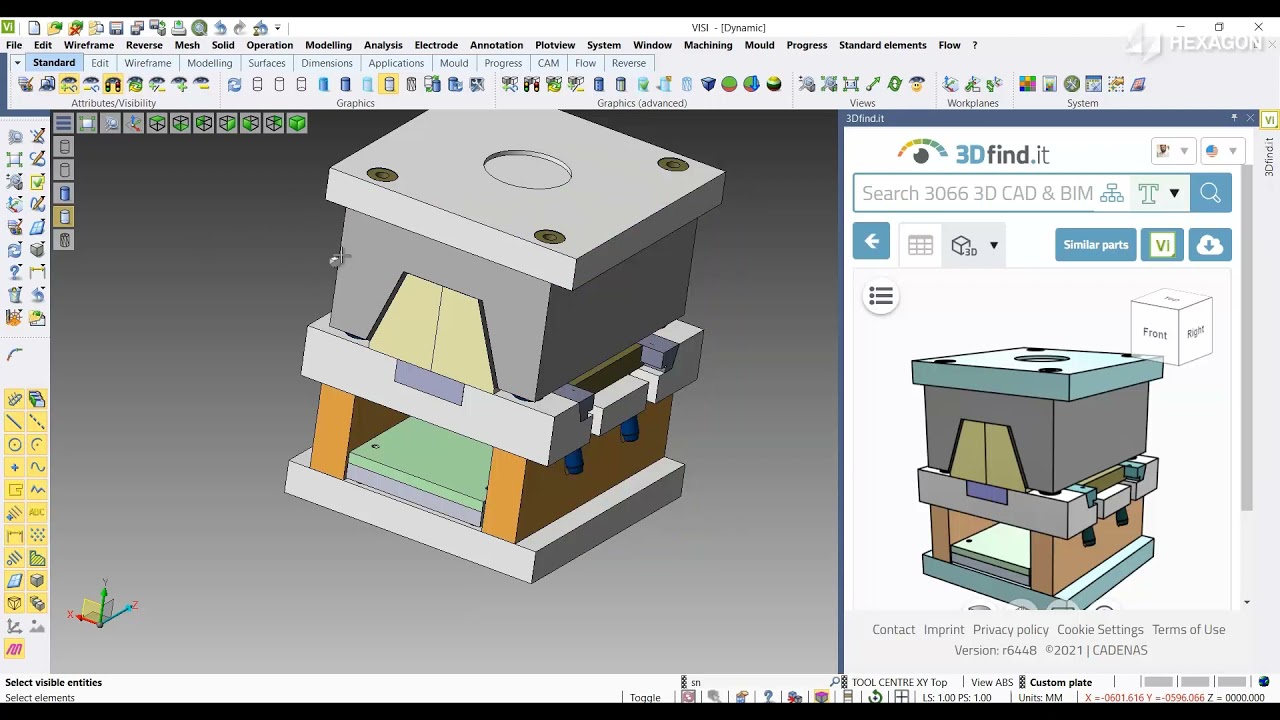Click the help question mark tool in left panel
This screenshot has height=720, width=1280.
coord(15,272)
